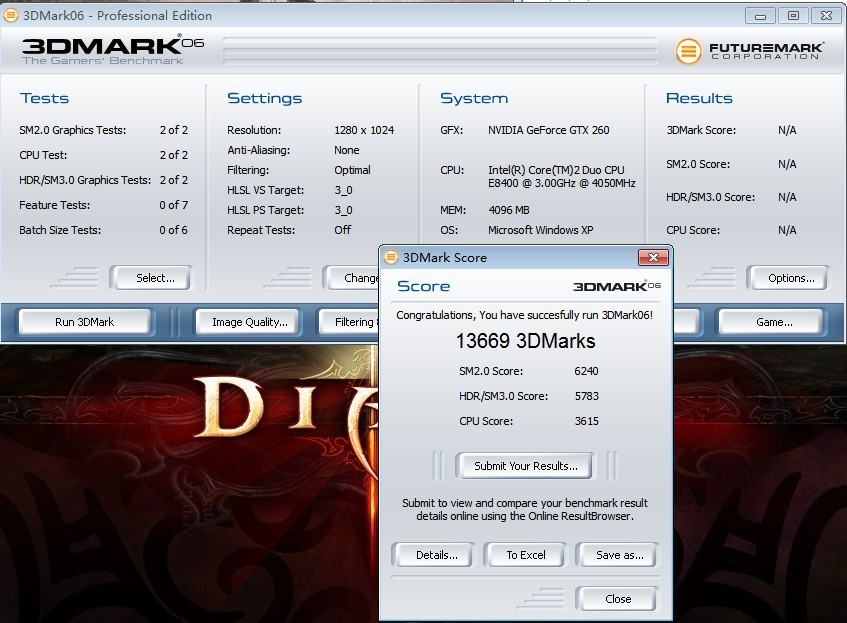Click the Filtering value Optimal
Screen dimensions: 847x623
pos(352,170)
